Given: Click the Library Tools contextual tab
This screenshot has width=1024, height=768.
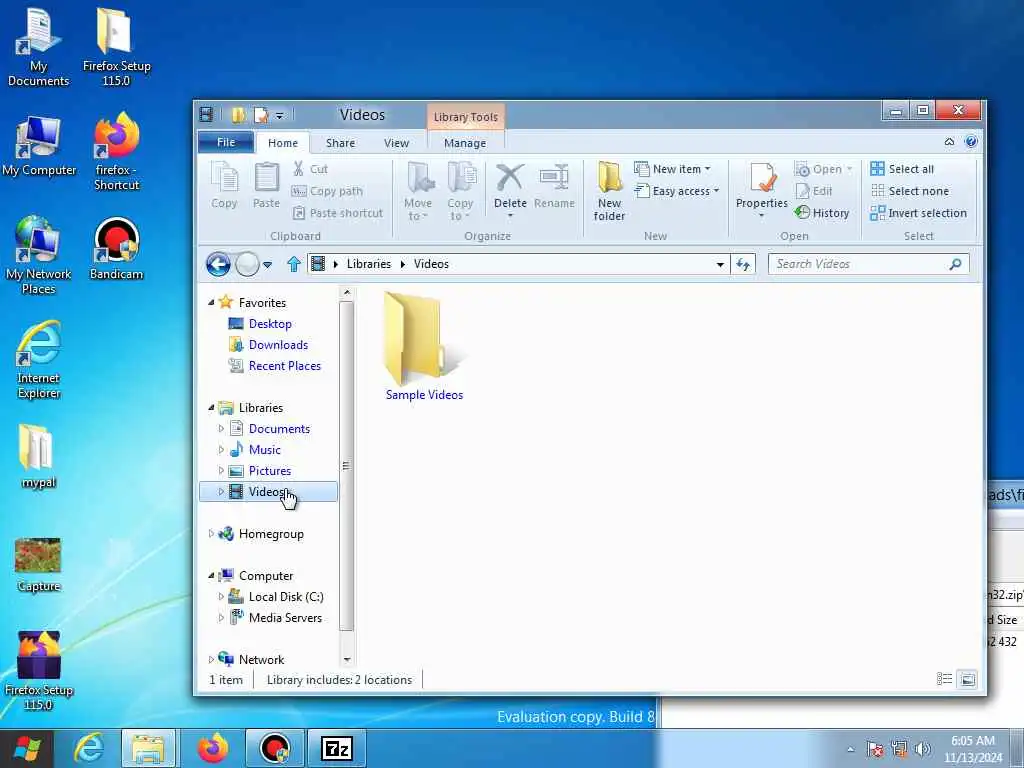Looking at the screenshot, I should click(x=466, y=117).
